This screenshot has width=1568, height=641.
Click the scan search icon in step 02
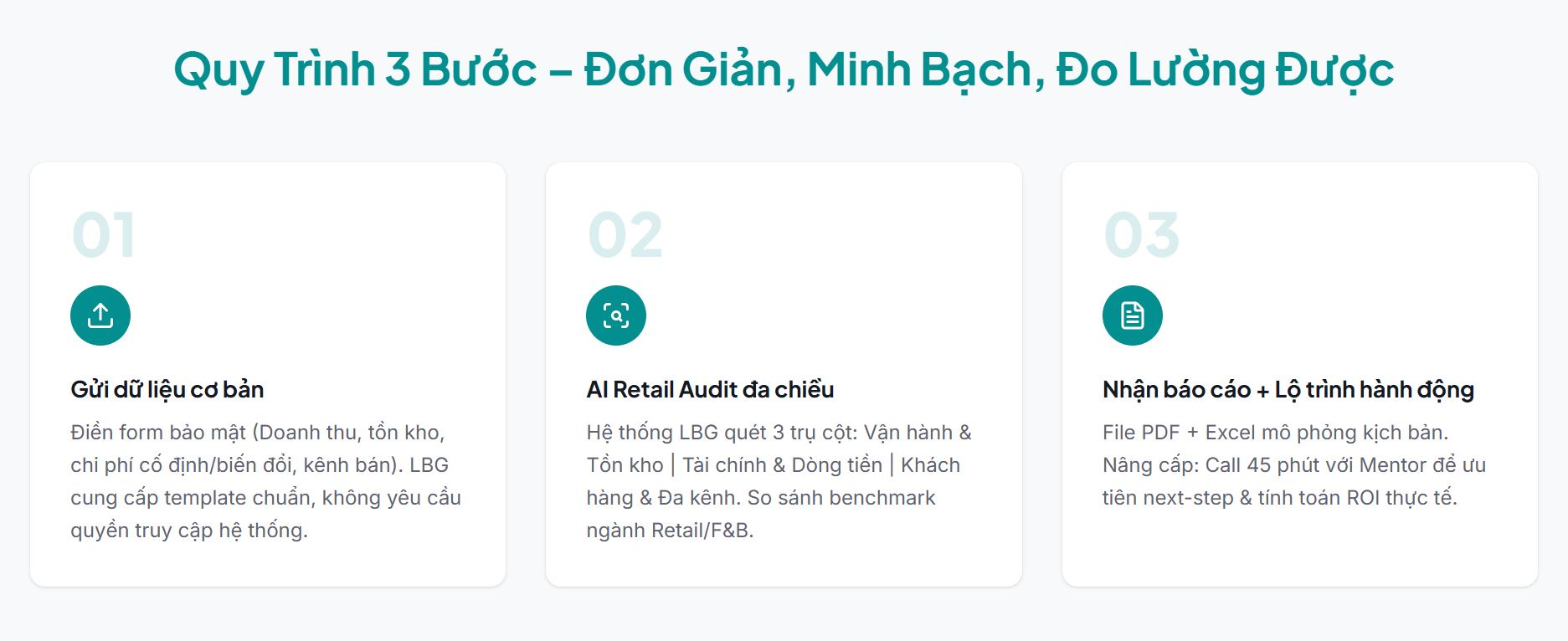[616, 315]
